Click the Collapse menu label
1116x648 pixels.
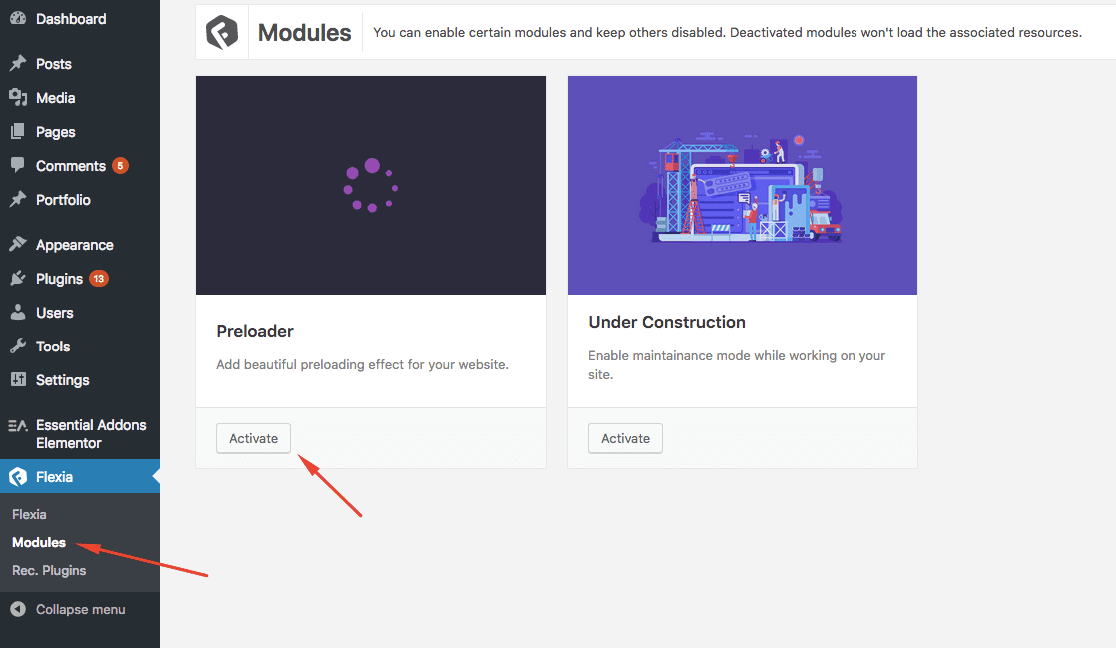(x=80, y=610)
